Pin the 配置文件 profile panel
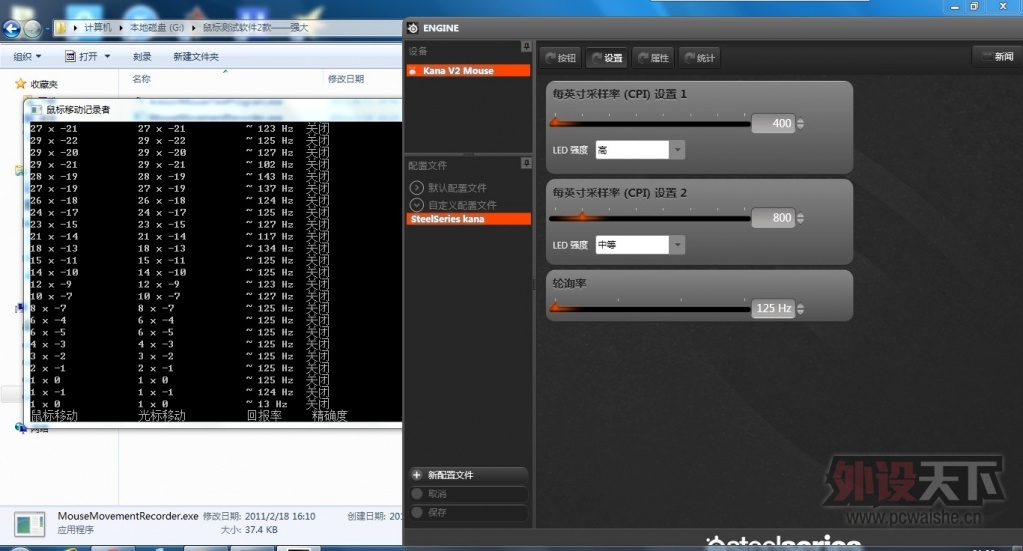The image size is (1023, 551). [x=526, y=162]
